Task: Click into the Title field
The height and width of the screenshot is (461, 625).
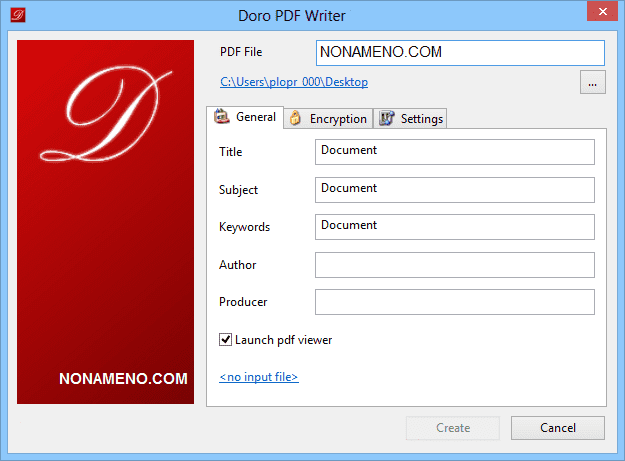Action: (x=454, y=152)
